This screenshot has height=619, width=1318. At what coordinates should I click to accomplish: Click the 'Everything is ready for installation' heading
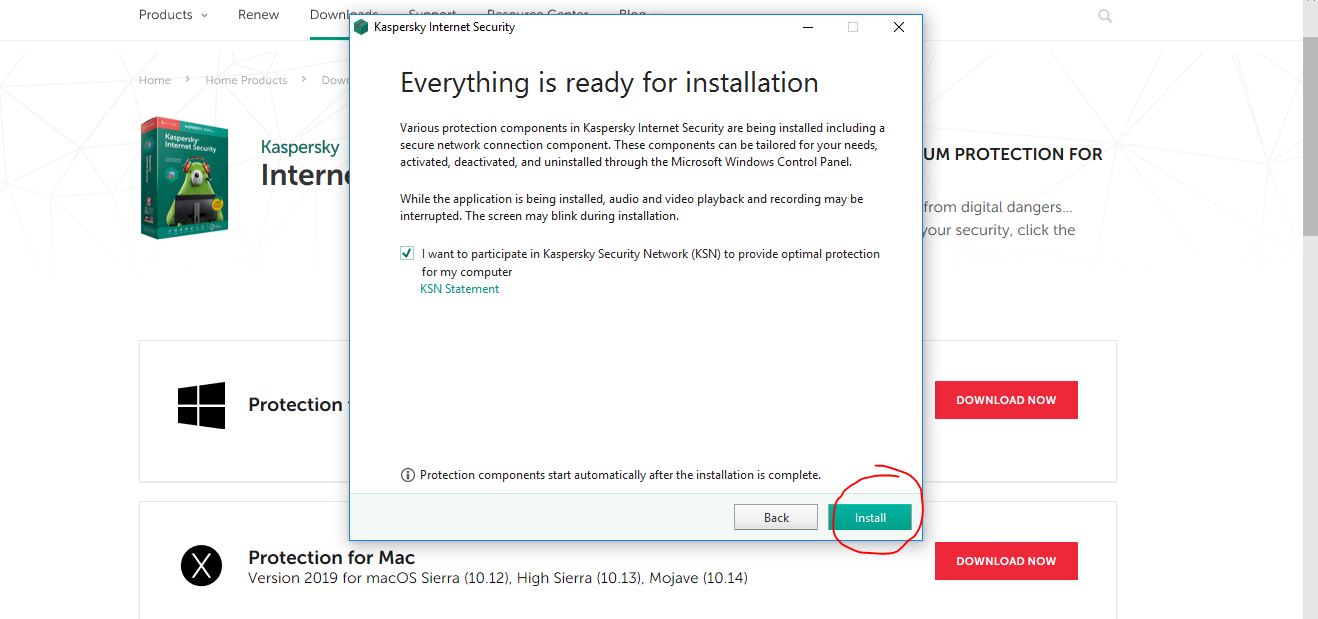pyautogui.click(x=609, y=83)
